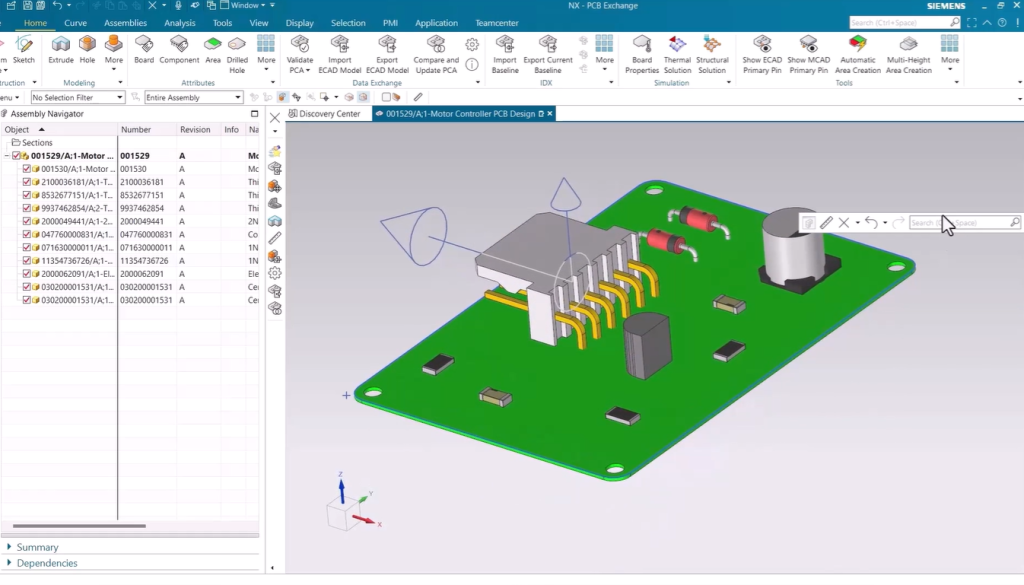Select the Sketch tool
Image resolution: width=1024 pixels, height=585 pixels.
tap(24, 50)
